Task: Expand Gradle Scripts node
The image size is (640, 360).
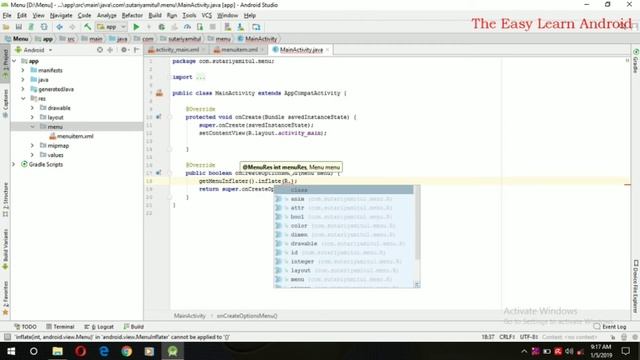Action: click(13, 164)
